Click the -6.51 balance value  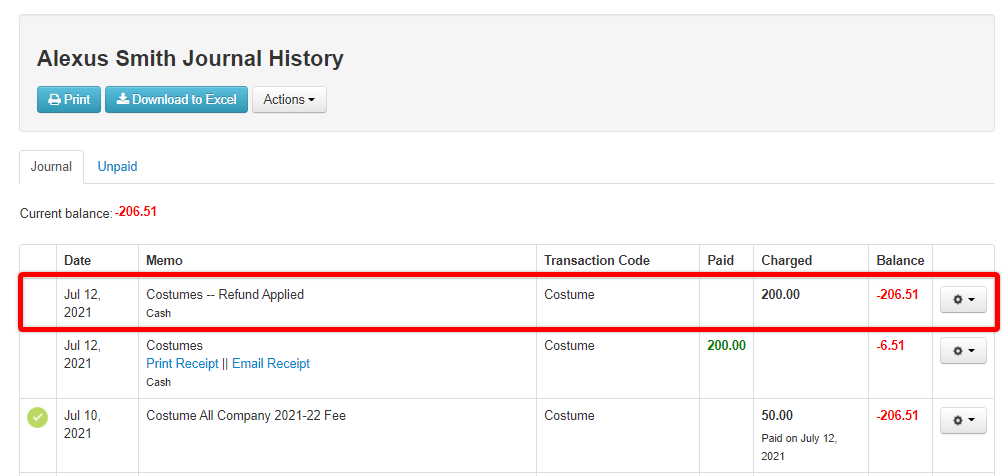pos(890,346)
